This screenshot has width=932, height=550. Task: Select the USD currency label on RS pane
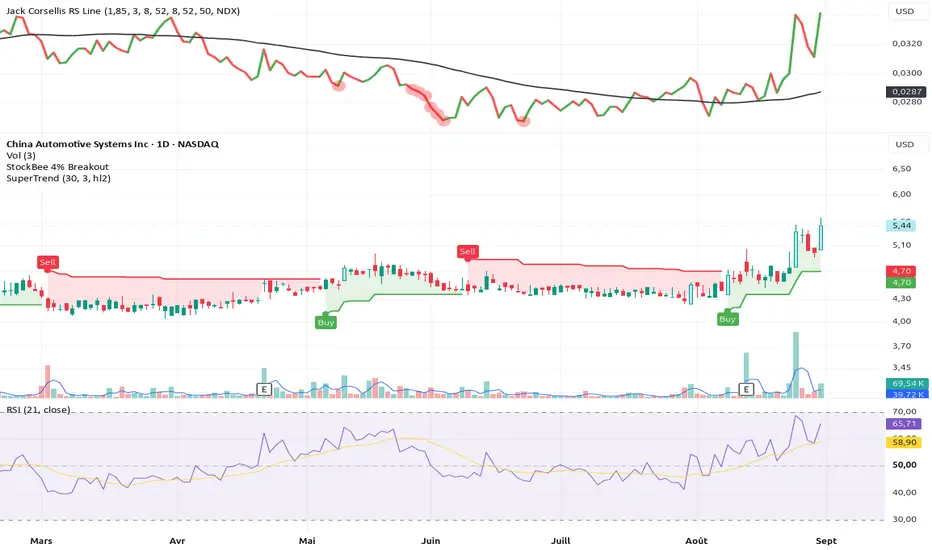(x=905, y=11)
